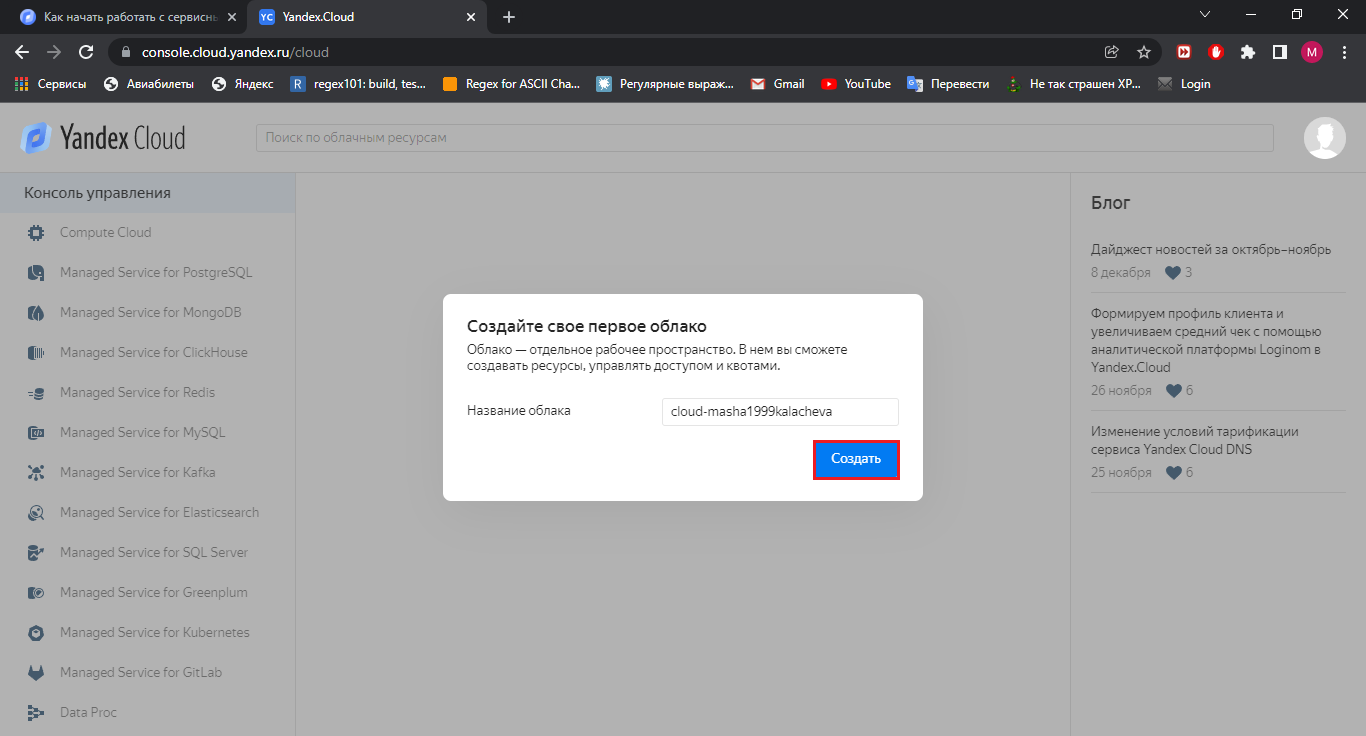
Task: Like the 26 ноября post heart
Action: click(x=1173, y=391)
